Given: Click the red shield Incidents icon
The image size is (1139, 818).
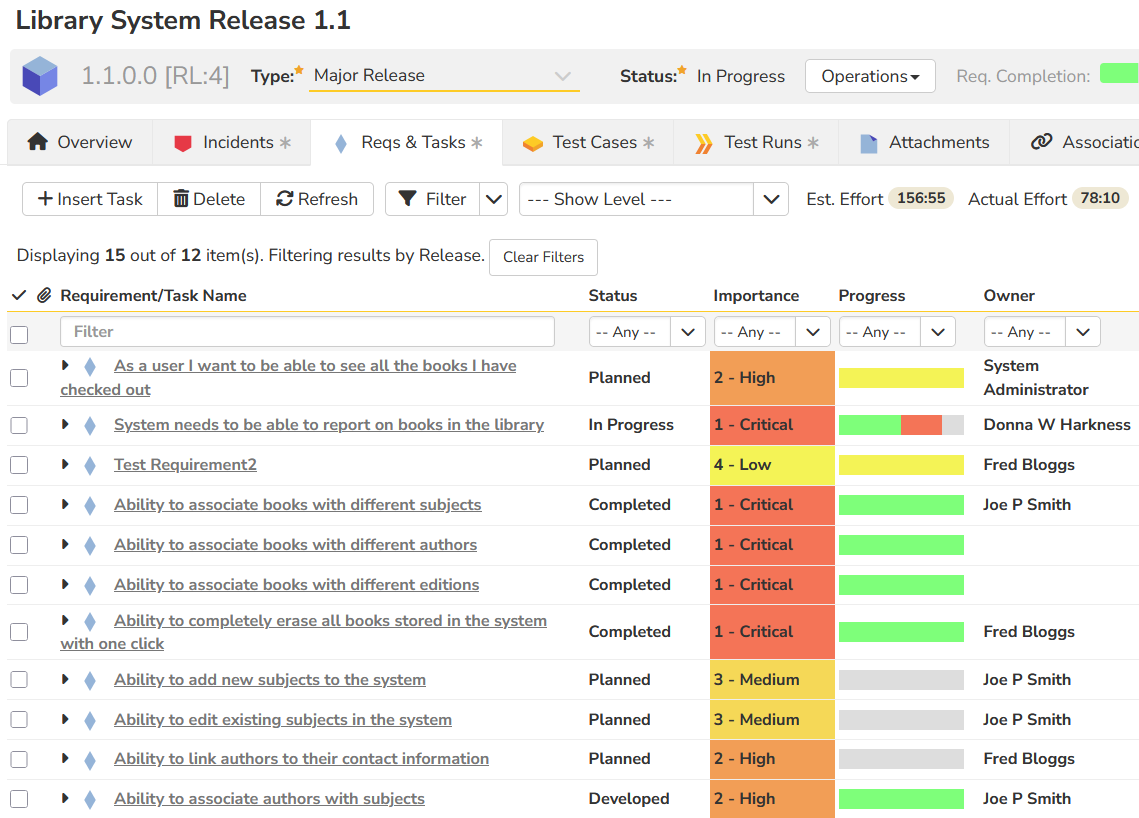Looking at the screenshot, I should point(182,143).
